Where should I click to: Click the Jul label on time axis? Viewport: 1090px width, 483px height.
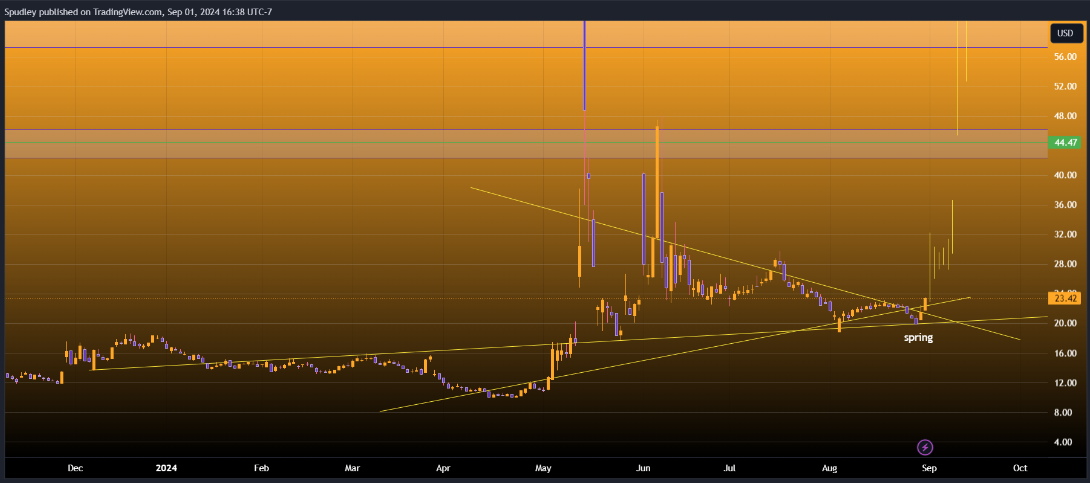(730, 468)
